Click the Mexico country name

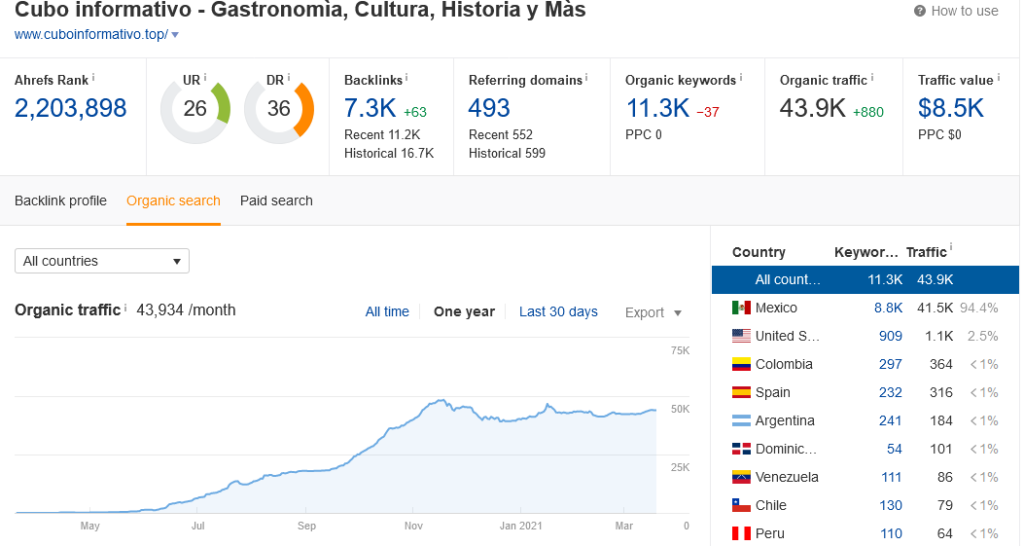pos(776,308)
